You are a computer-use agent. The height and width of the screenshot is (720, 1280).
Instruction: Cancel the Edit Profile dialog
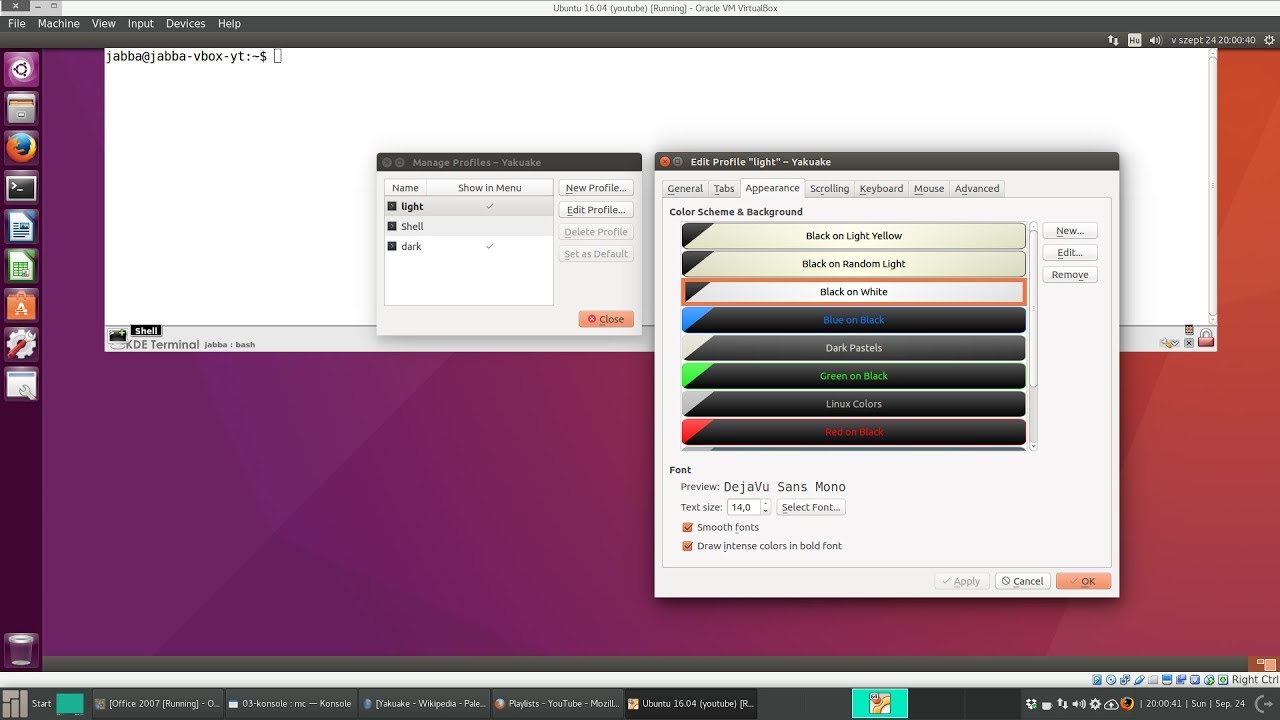[1022, 581]
